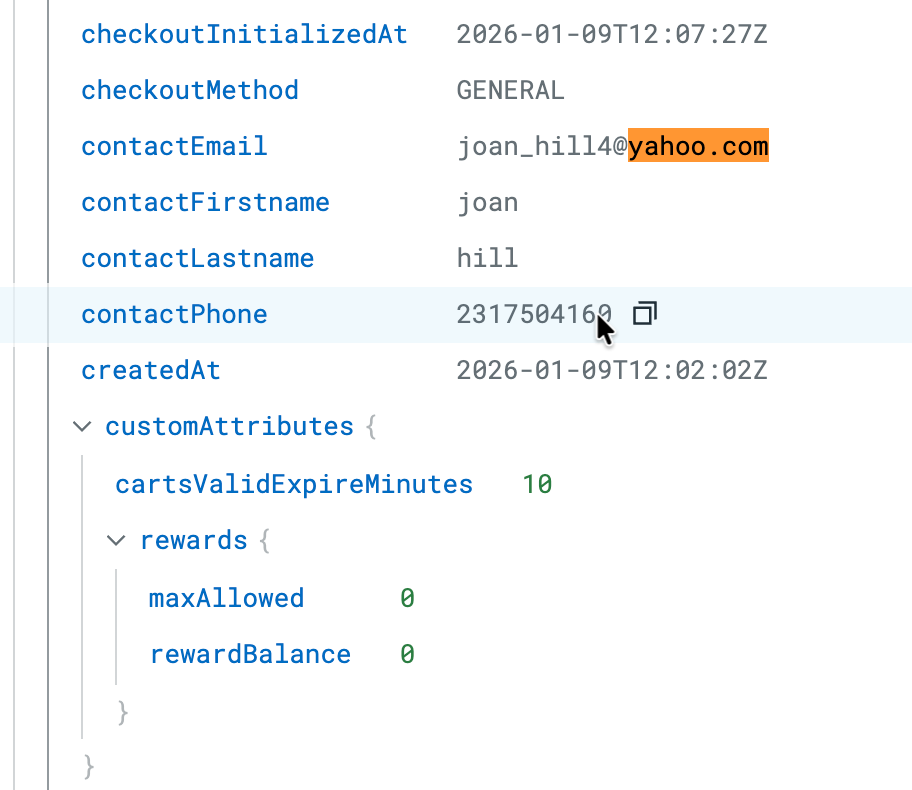Collapse the rewards object
This screenshot has width=912, height=790.
pyautogui.click(x=117, y=541)
